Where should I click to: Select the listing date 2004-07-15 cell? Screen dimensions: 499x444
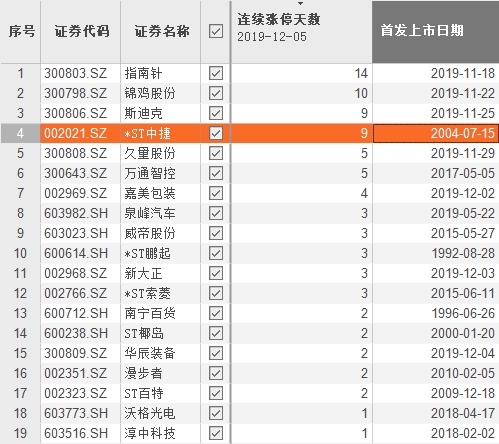click(x=436, y=133)
